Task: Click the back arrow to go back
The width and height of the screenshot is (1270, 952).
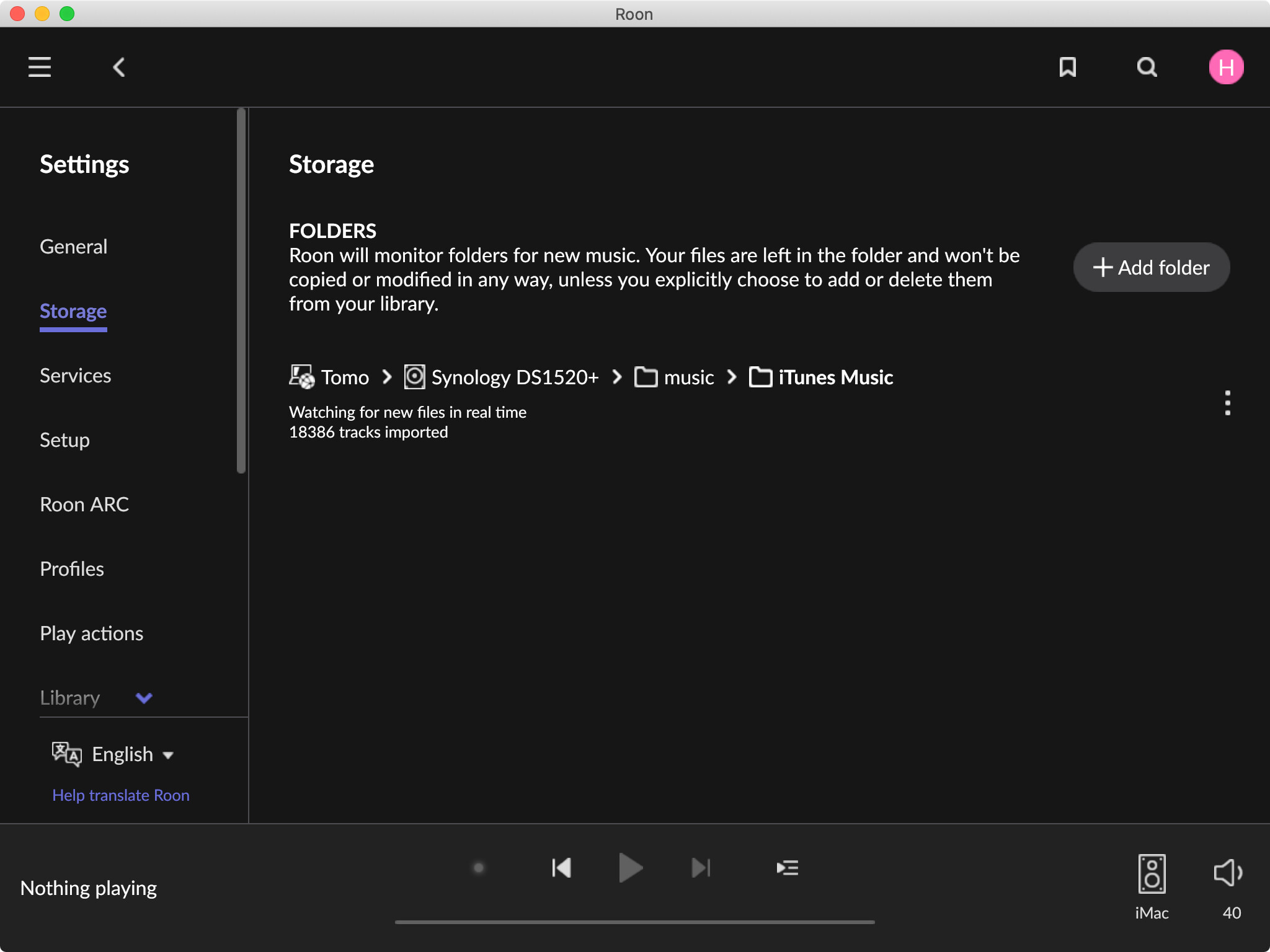Action: [118, 67]
